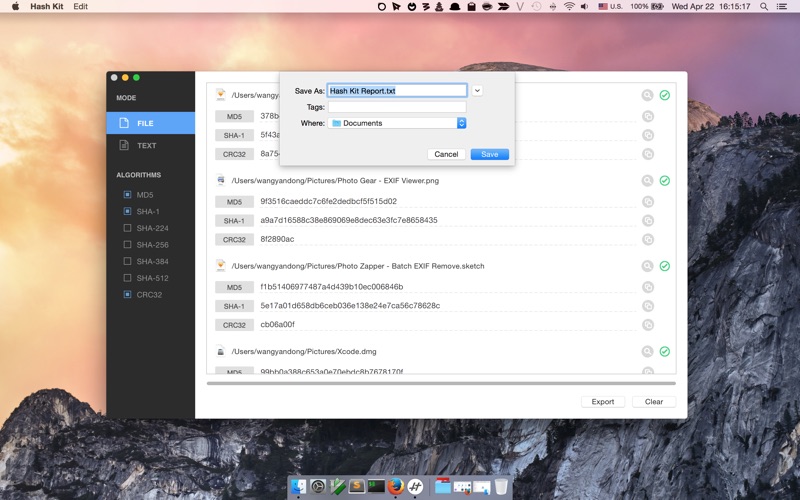Screen dimensions: 800x500
Task: Click green checkmark for Photo Gear EXIF Viewer.png
Action: point(665,181)
